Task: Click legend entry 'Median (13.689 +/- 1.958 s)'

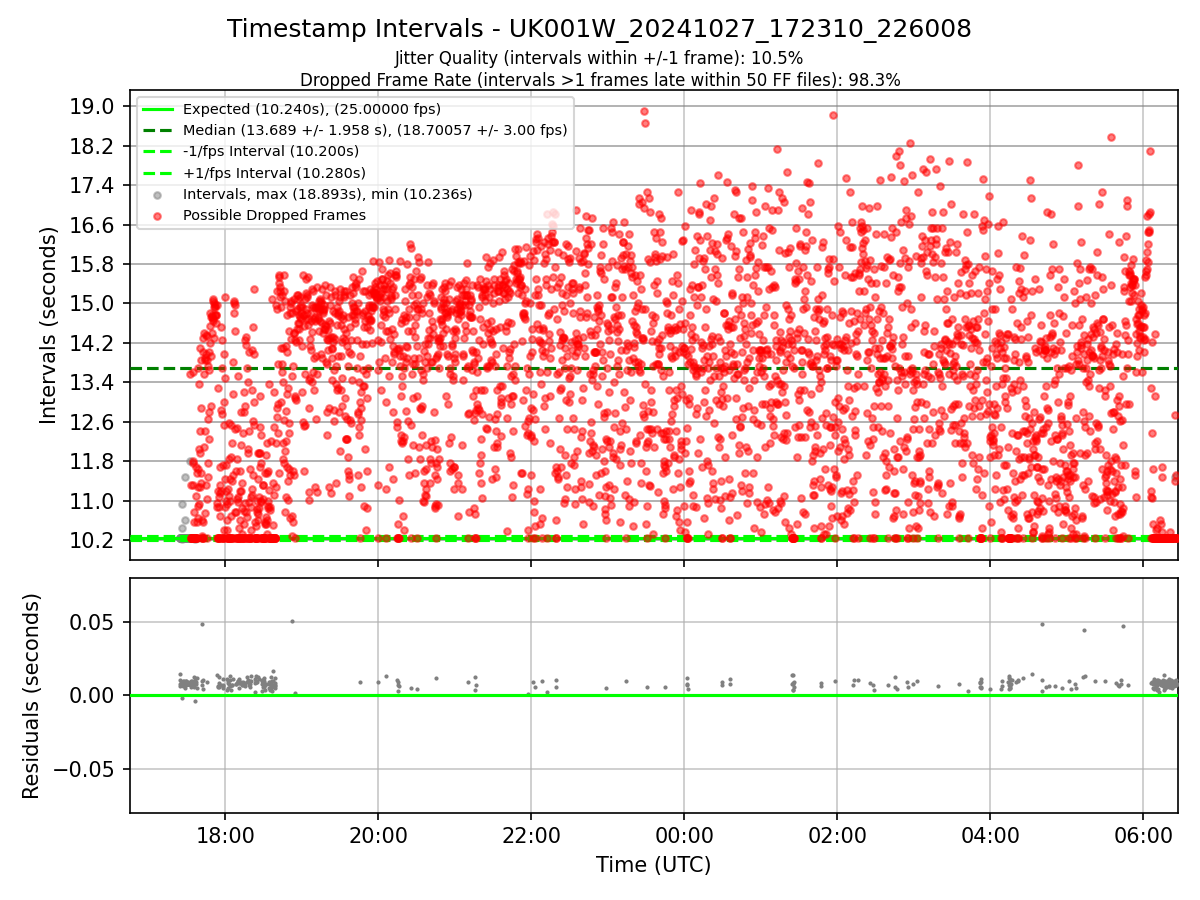Action: pos(375,130)
